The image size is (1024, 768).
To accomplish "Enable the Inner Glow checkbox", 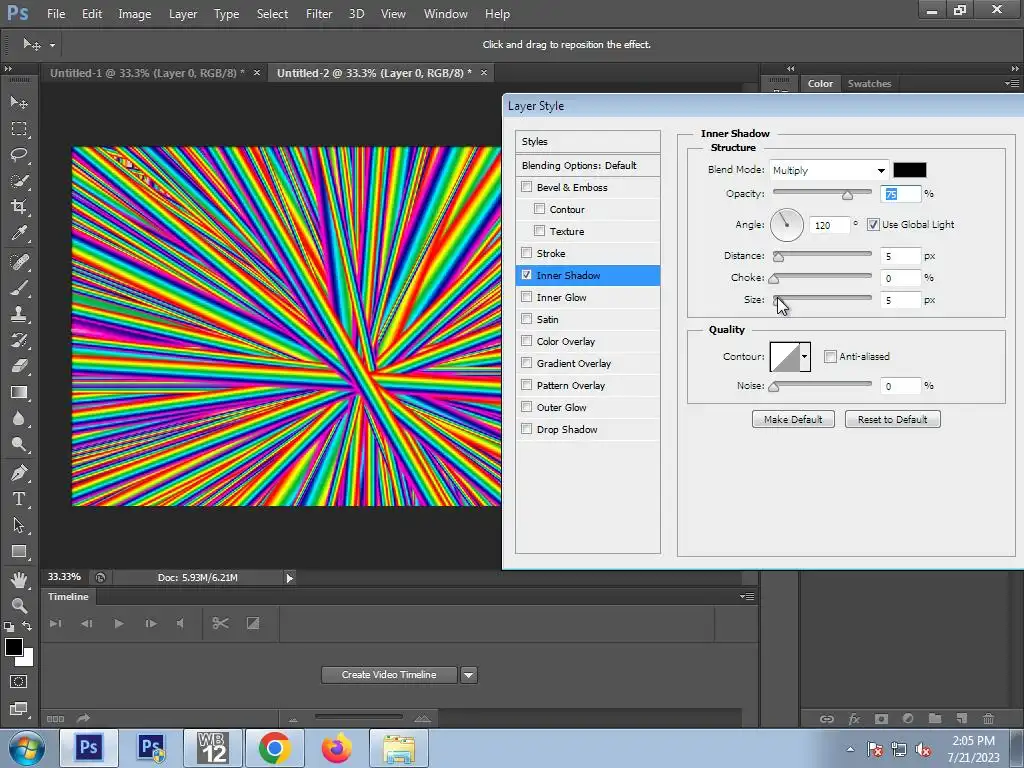I will [x=526, y=297].
